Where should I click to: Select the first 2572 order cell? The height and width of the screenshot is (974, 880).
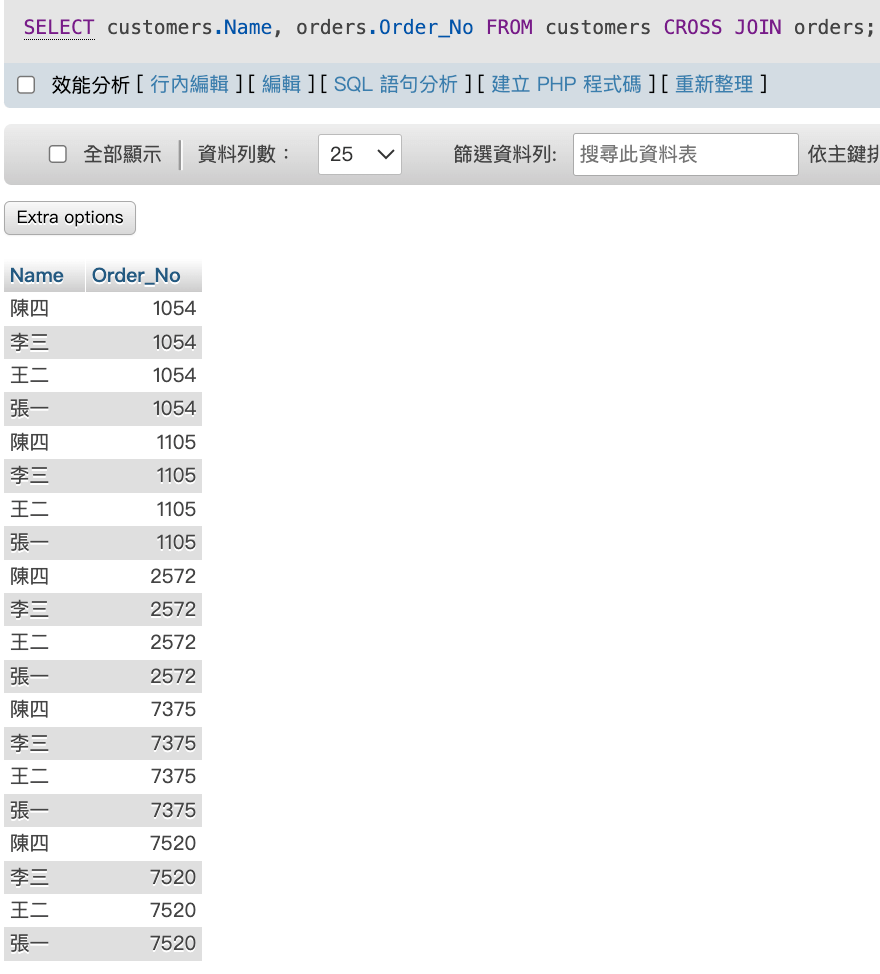(x=173, y=576)
